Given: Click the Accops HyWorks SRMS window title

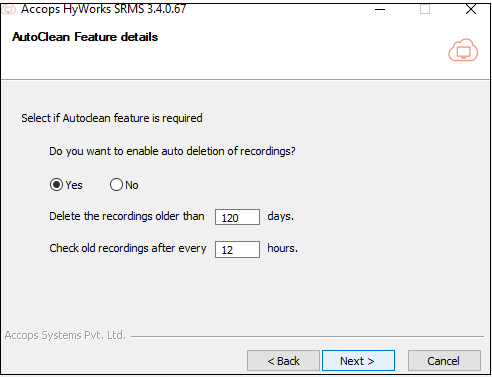Looking at the screenshot, I should [x=103, y=9].
